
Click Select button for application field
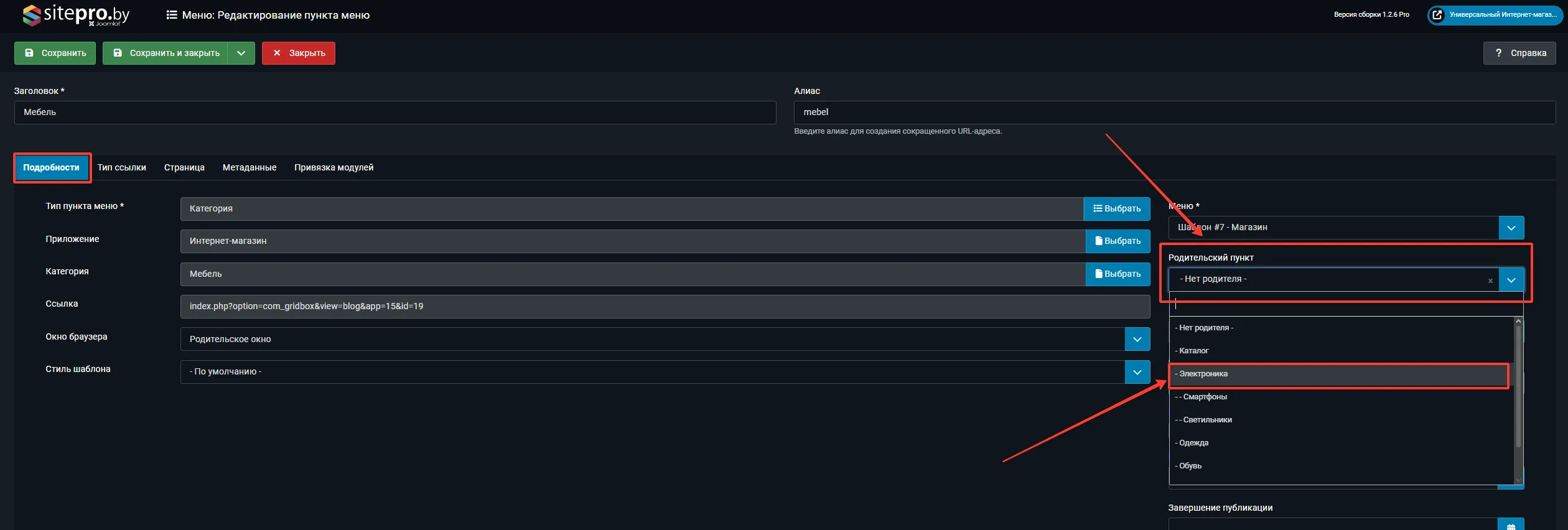click(1118, 241)
